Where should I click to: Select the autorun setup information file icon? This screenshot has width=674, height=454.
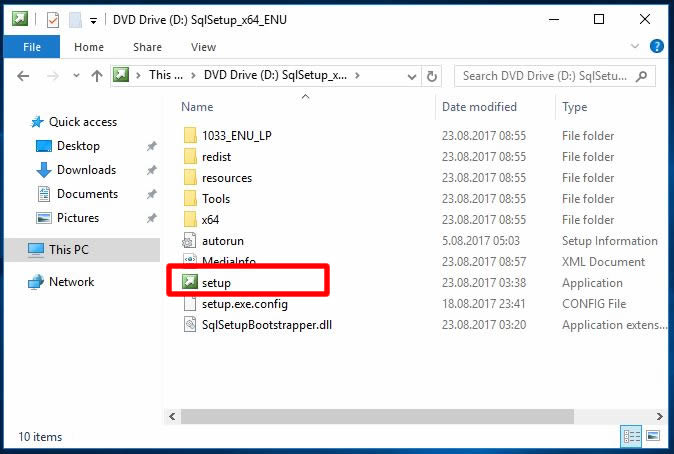pos(191,241)
